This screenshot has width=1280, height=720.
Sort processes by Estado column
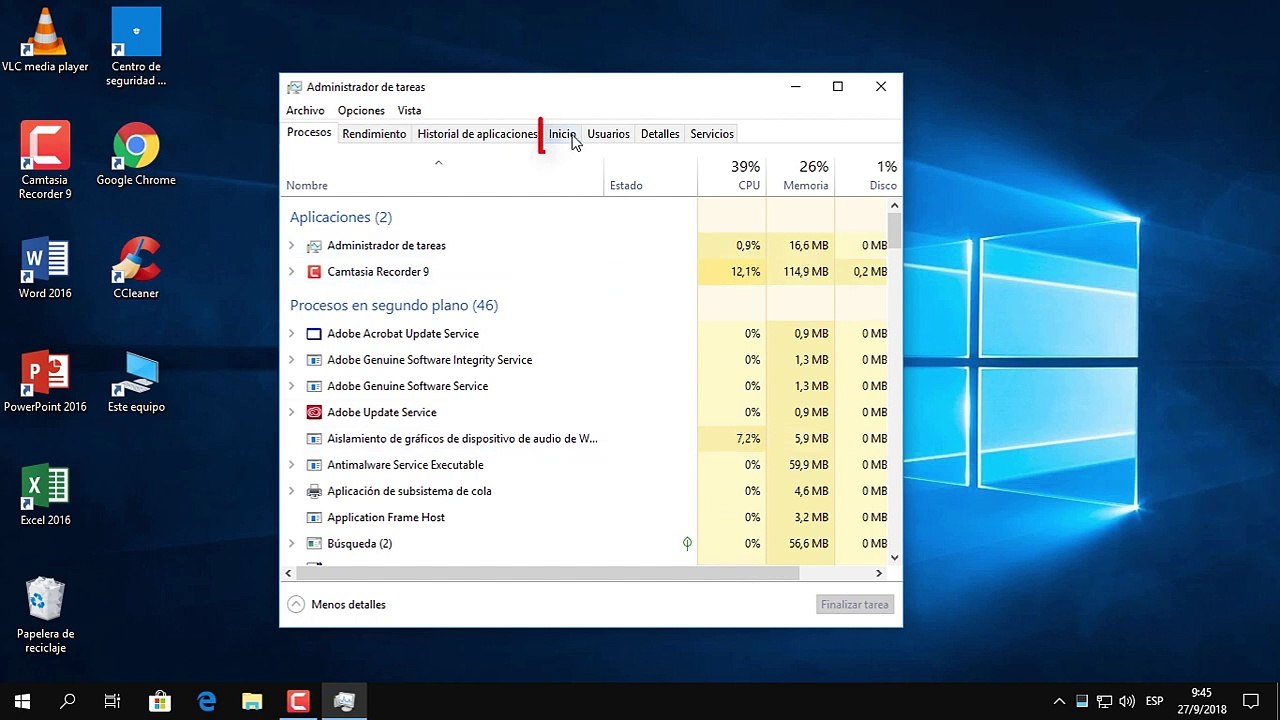650,176
